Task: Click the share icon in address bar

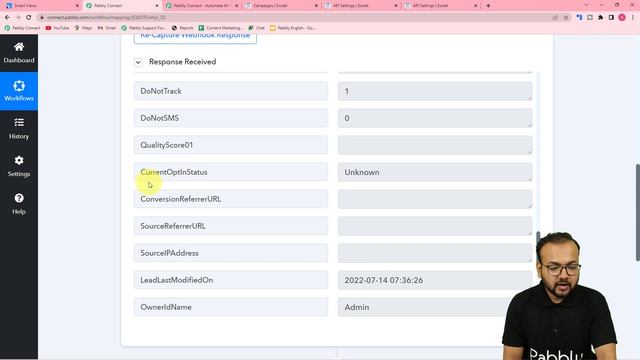Action: [x=555, y=18]
